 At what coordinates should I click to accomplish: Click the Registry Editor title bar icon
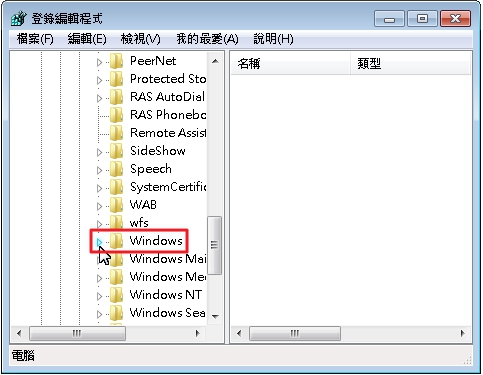coord(18,19)
